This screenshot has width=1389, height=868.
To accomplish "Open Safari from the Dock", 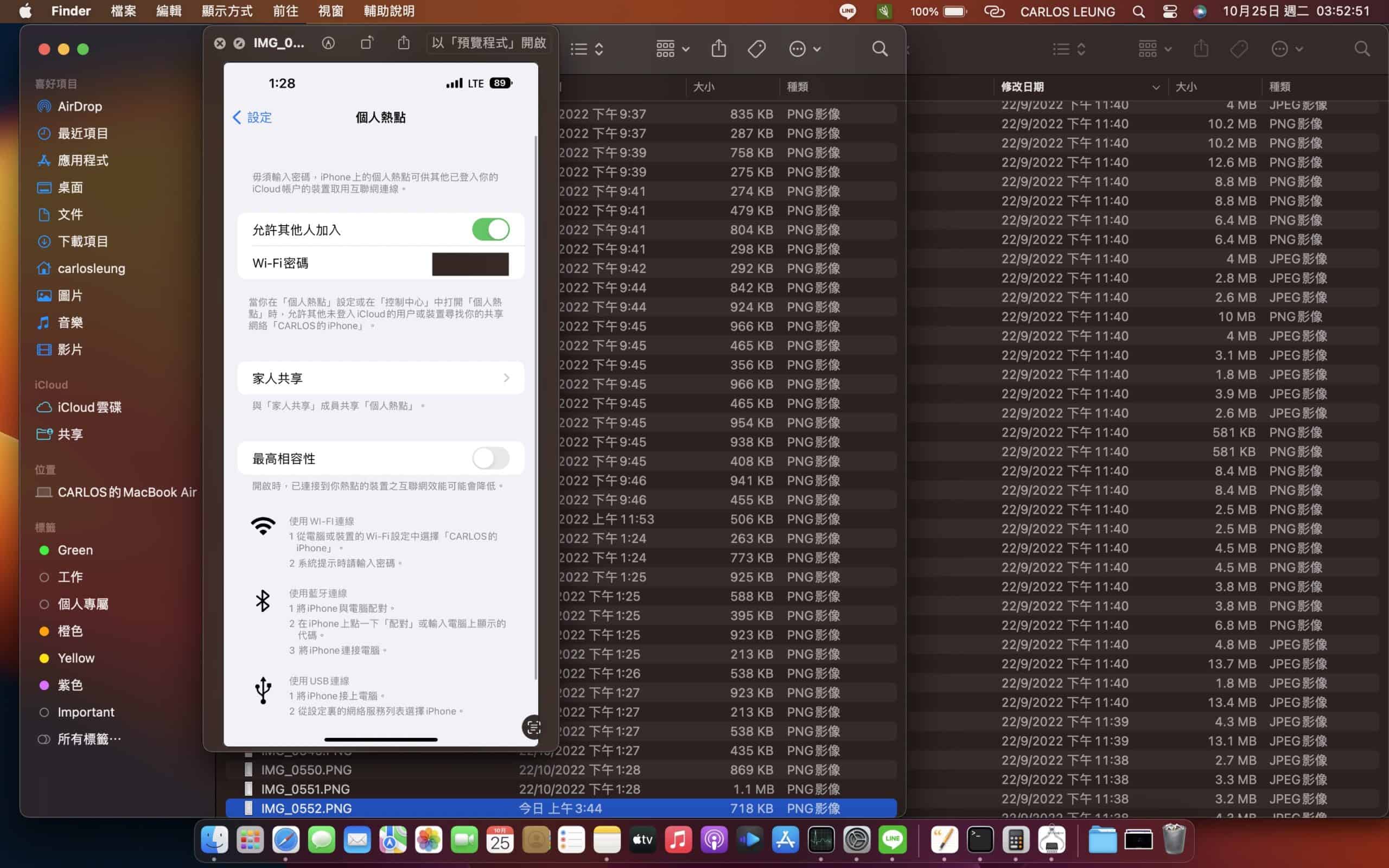I will click(286, 840).
